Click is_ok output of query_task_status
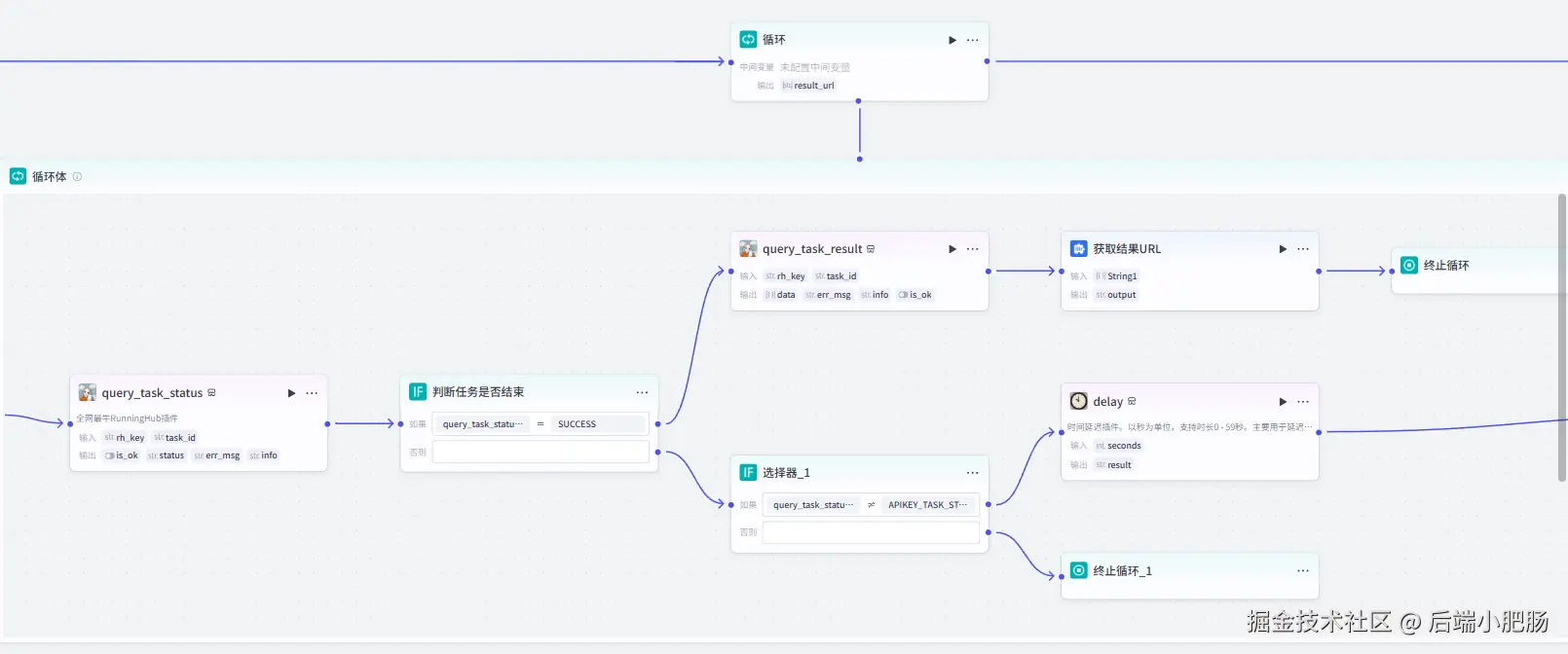 tap(122, 455)
